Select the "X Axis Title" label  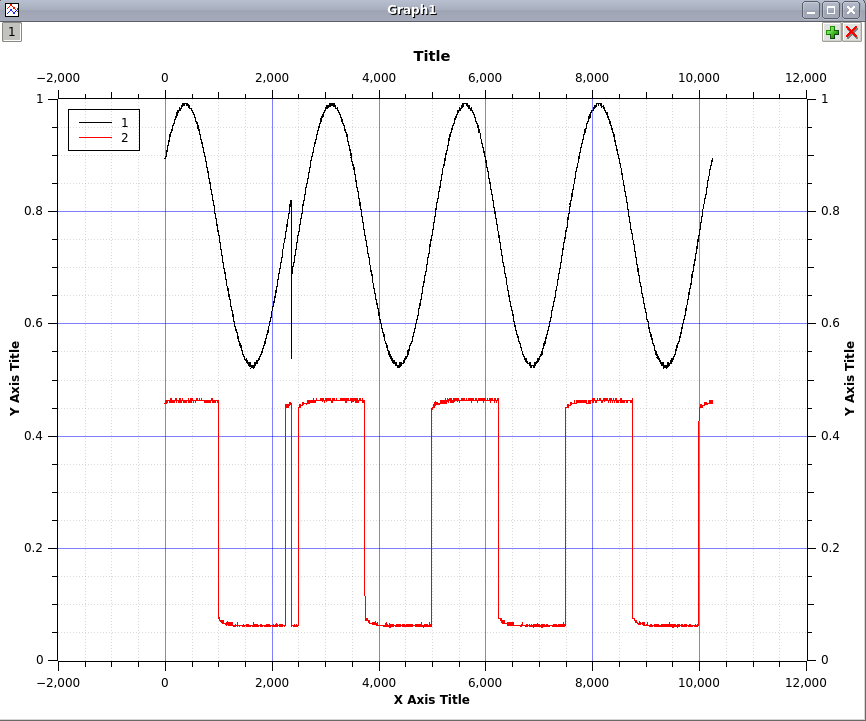pyautogui.click(x=432, y=699)
